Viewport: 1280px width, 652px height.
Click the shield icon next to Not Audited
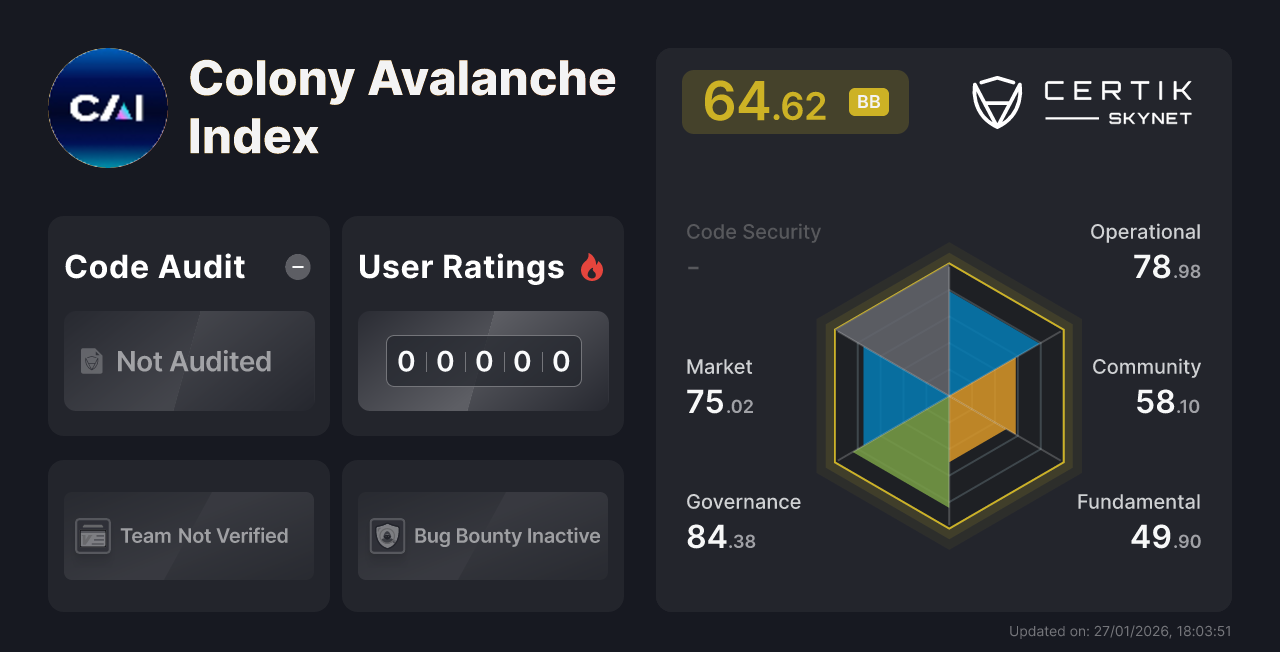[92, 361]
